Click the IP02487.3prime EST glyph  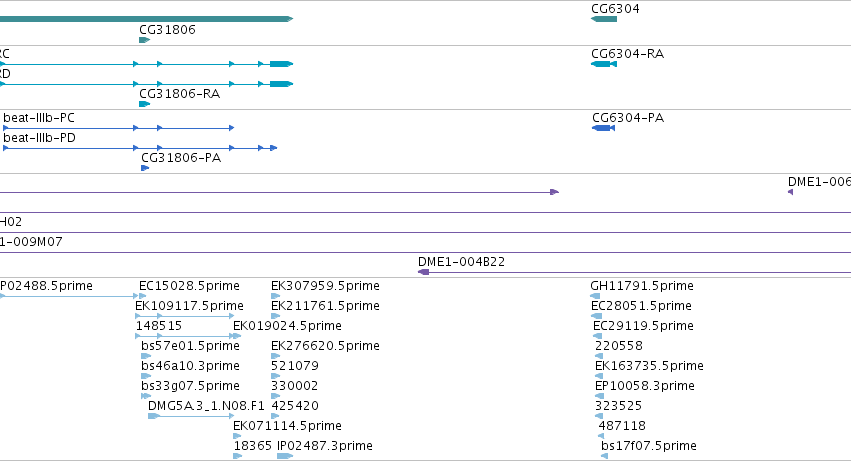(x=285, y=456)
